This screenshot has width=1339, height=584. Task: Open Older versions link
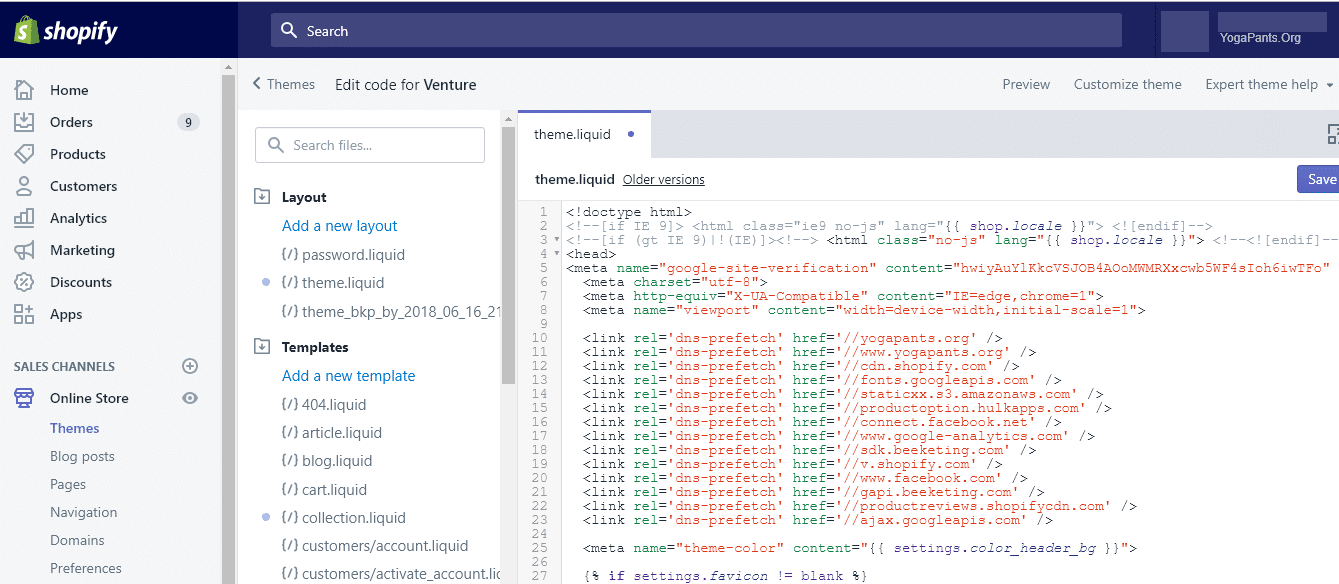[663, 180]
